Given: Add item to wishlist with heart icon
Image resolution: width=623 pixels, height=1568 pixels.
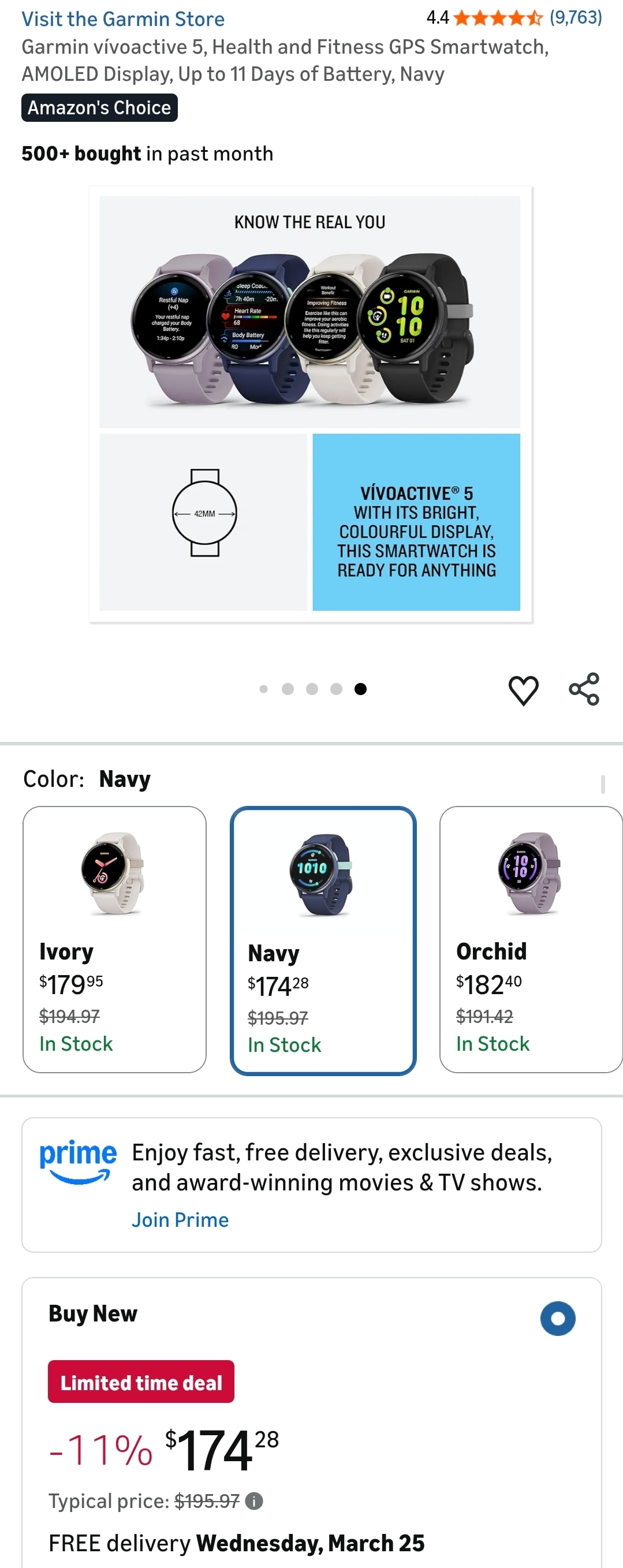Looking at the screenshot, I should click(x=523, y=690).
